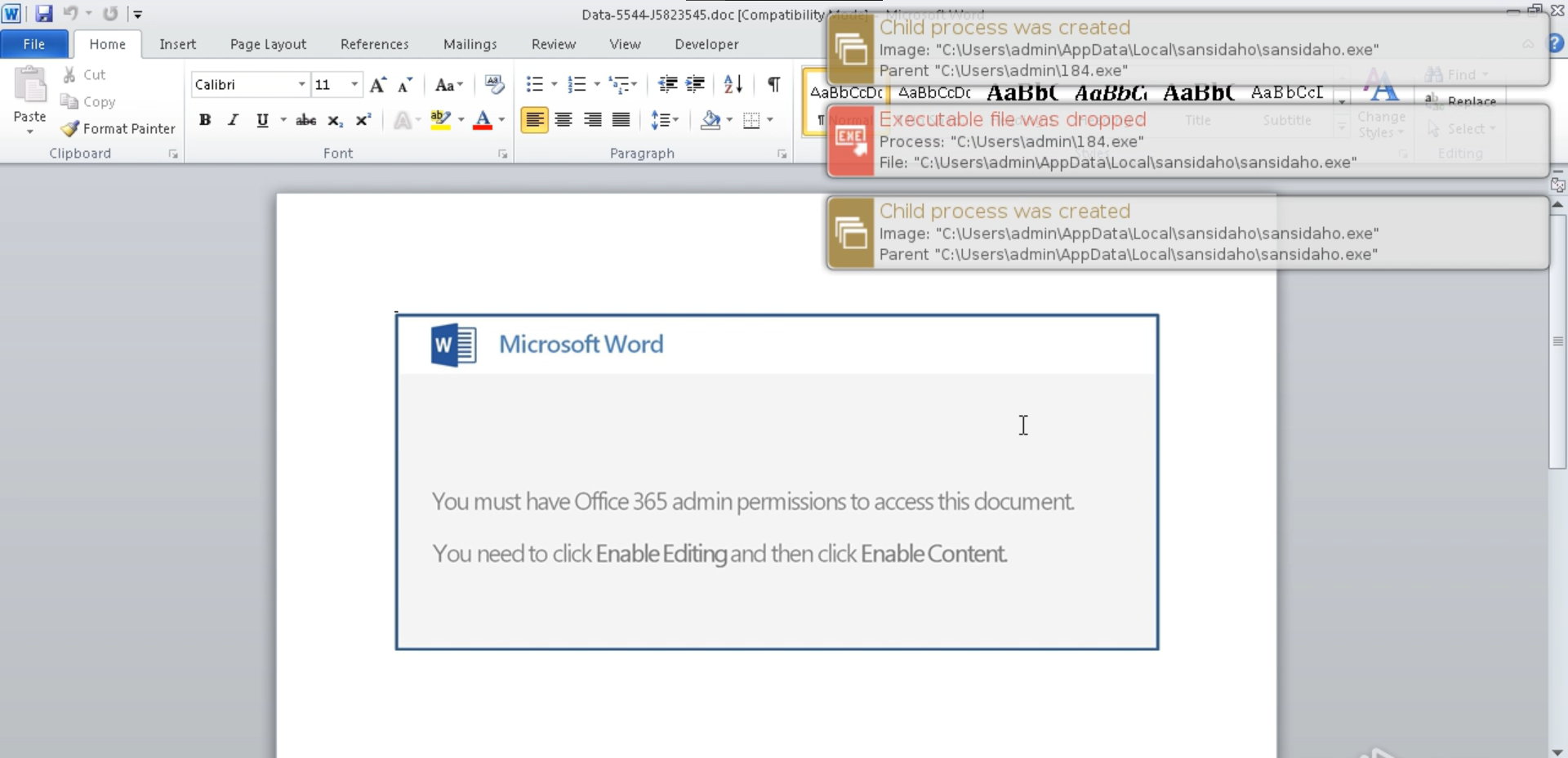1568x758 pixels.
Task: Activate Format Painter
Action: [118, 128]
